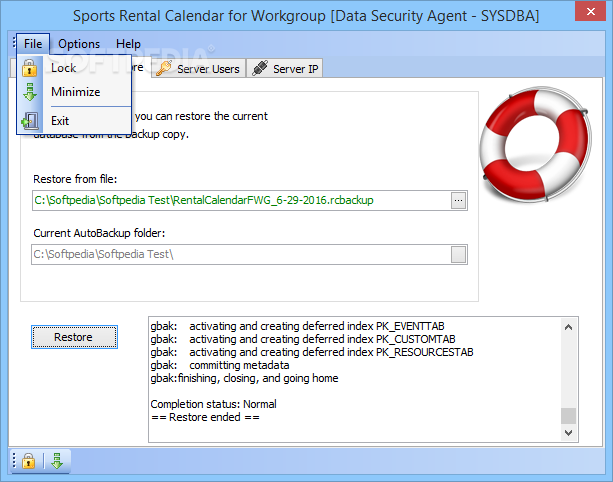Image resolution: width=613 pixels, height=482 pixels.
Task: Choose Minimize from the File menu
Action: [x=74, y=92]
